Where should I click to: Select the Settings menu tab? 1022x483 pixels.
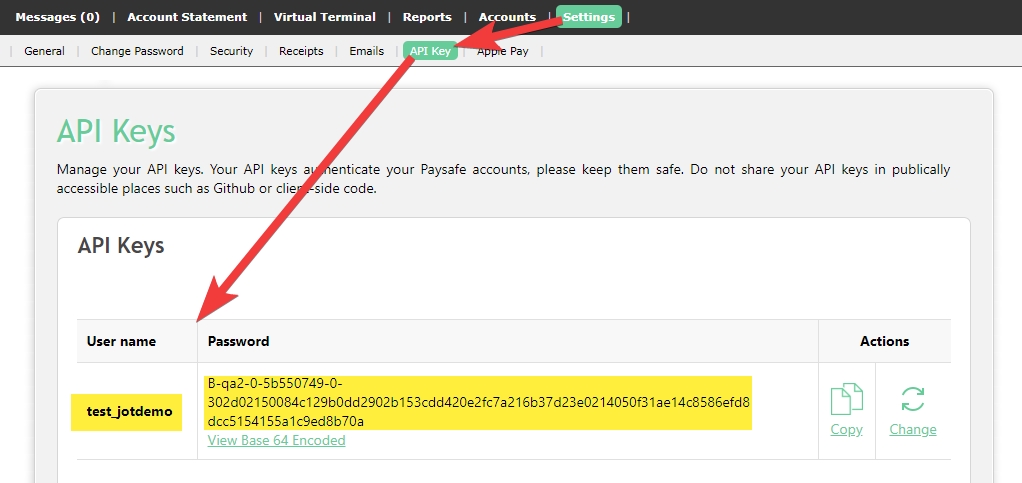[x=589, y=17]
